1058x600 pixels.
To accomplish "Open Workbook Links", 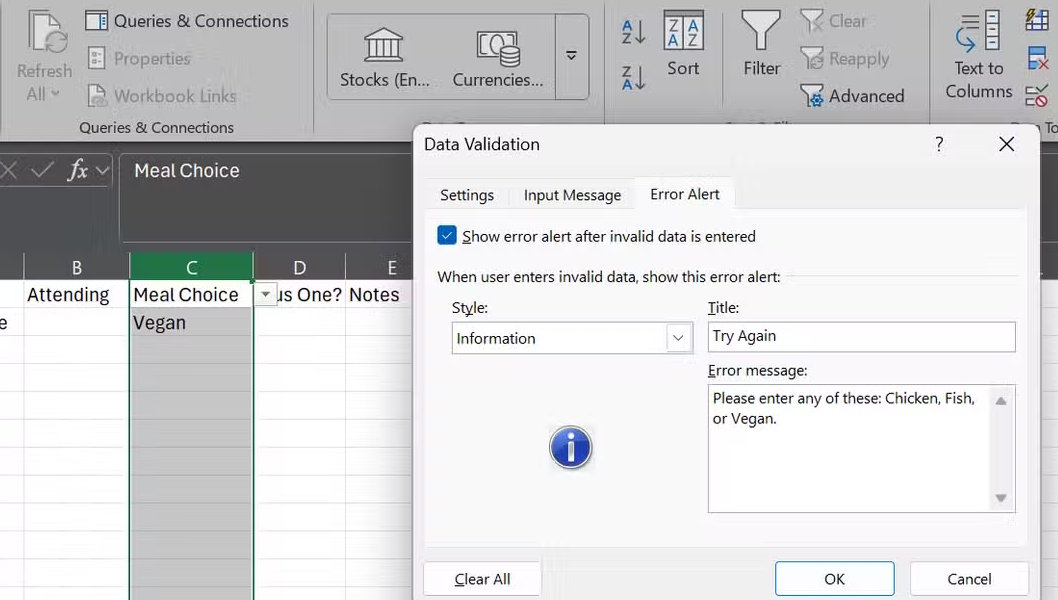I will pyautogui.click(x=162, y=96).
